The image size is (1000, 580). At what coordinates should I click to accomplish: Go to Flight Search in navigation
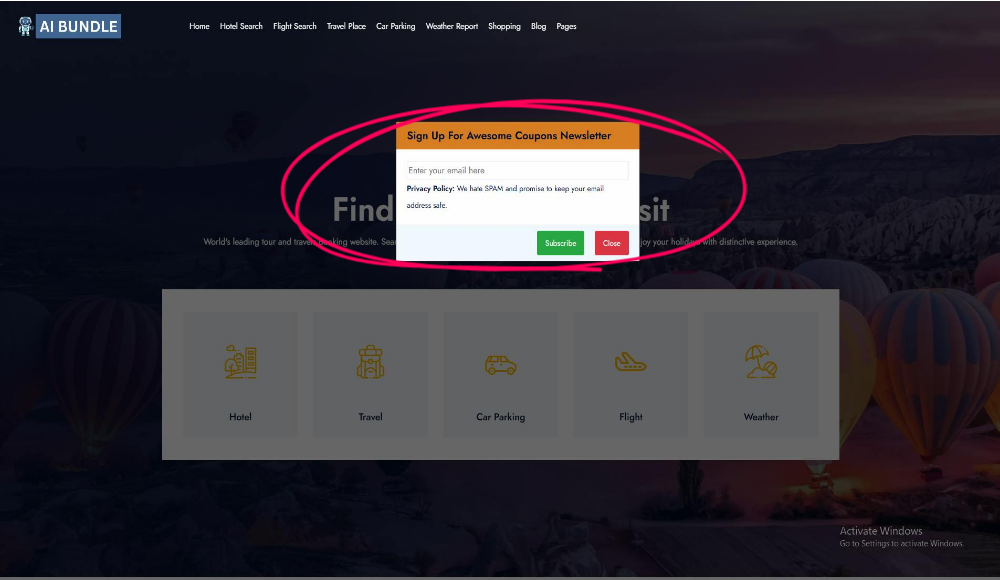click(x=295, y=26)
